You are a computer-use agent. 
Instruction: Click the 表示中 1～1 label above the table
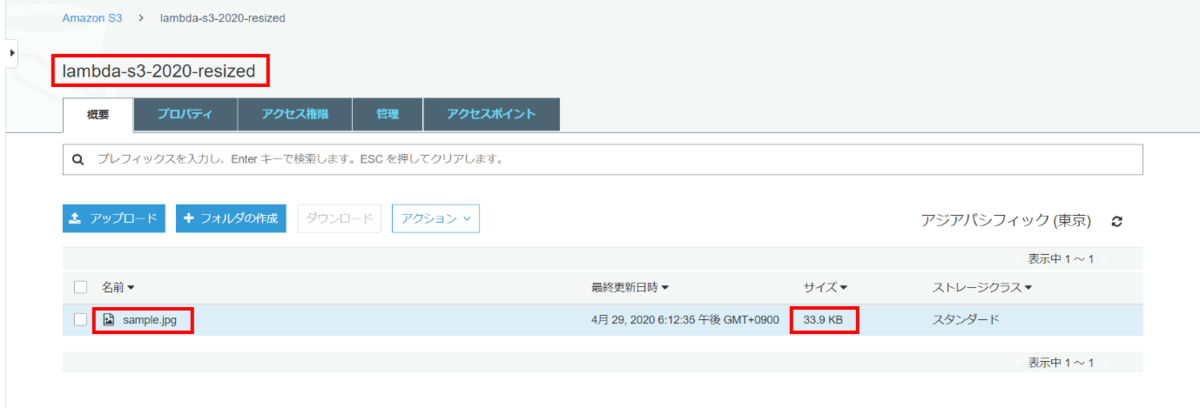[1061, 259]
